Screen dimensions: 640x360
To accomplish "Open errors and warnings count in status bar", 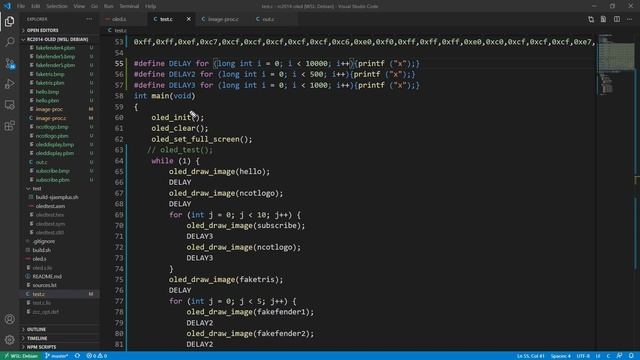I will pyautogui.click(x=96, y=356).
